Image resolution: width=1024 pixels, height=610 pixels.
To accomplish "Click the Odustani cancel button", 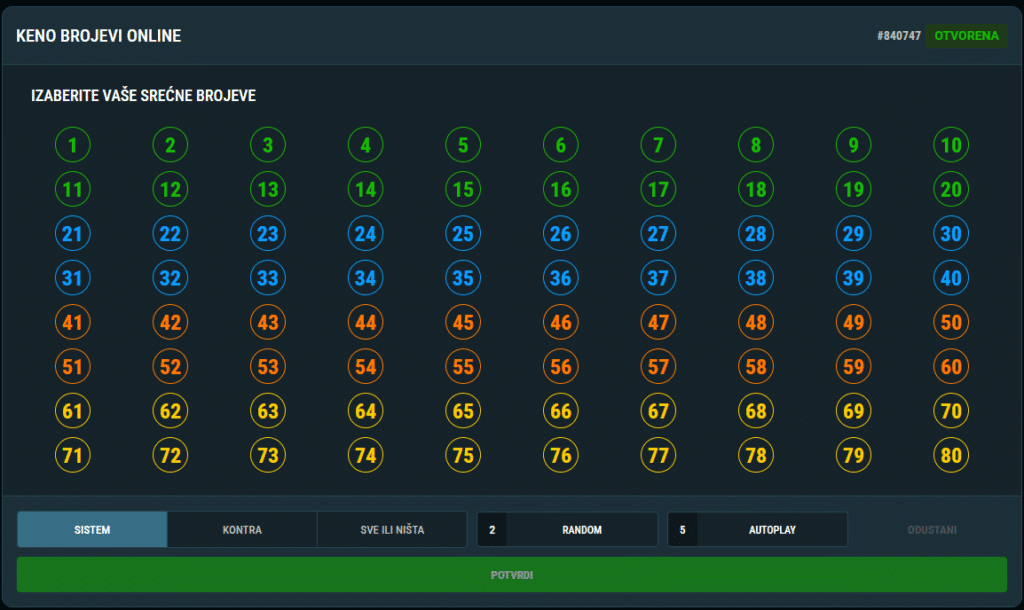I will click(x=931, y=530).
